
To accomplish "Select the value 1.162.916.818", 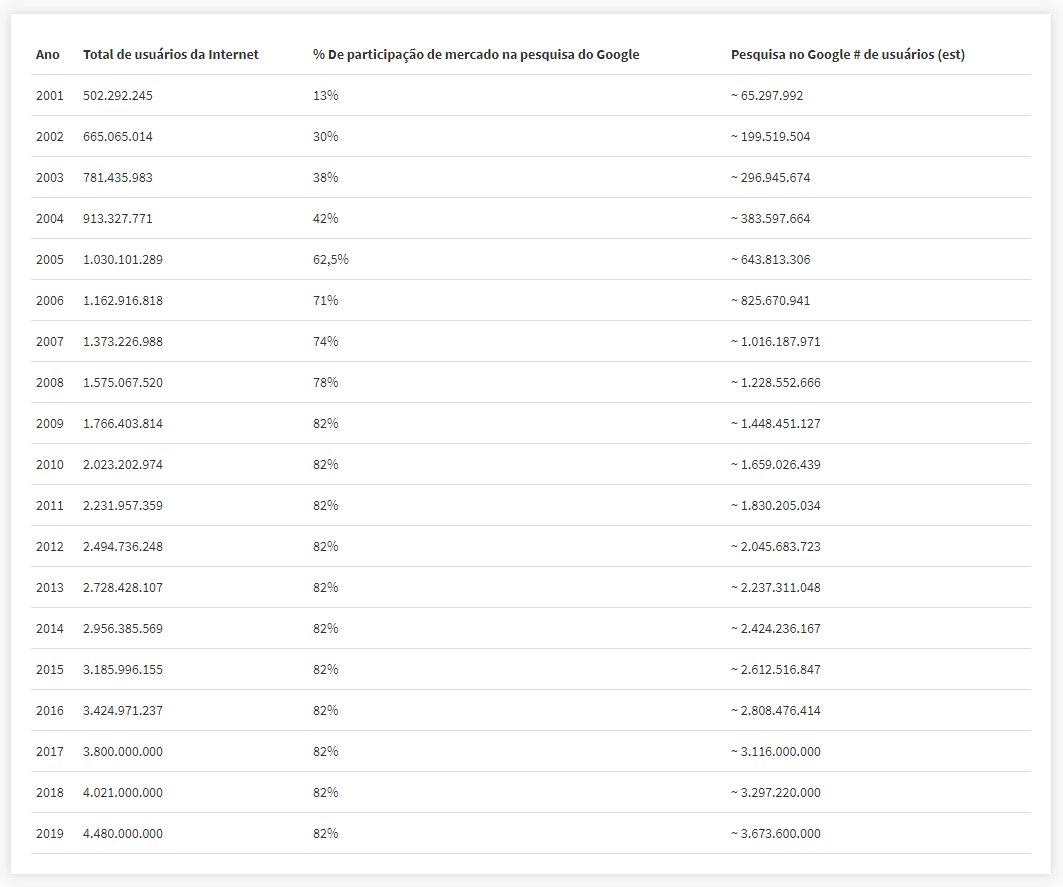I will tap(123, 301).
